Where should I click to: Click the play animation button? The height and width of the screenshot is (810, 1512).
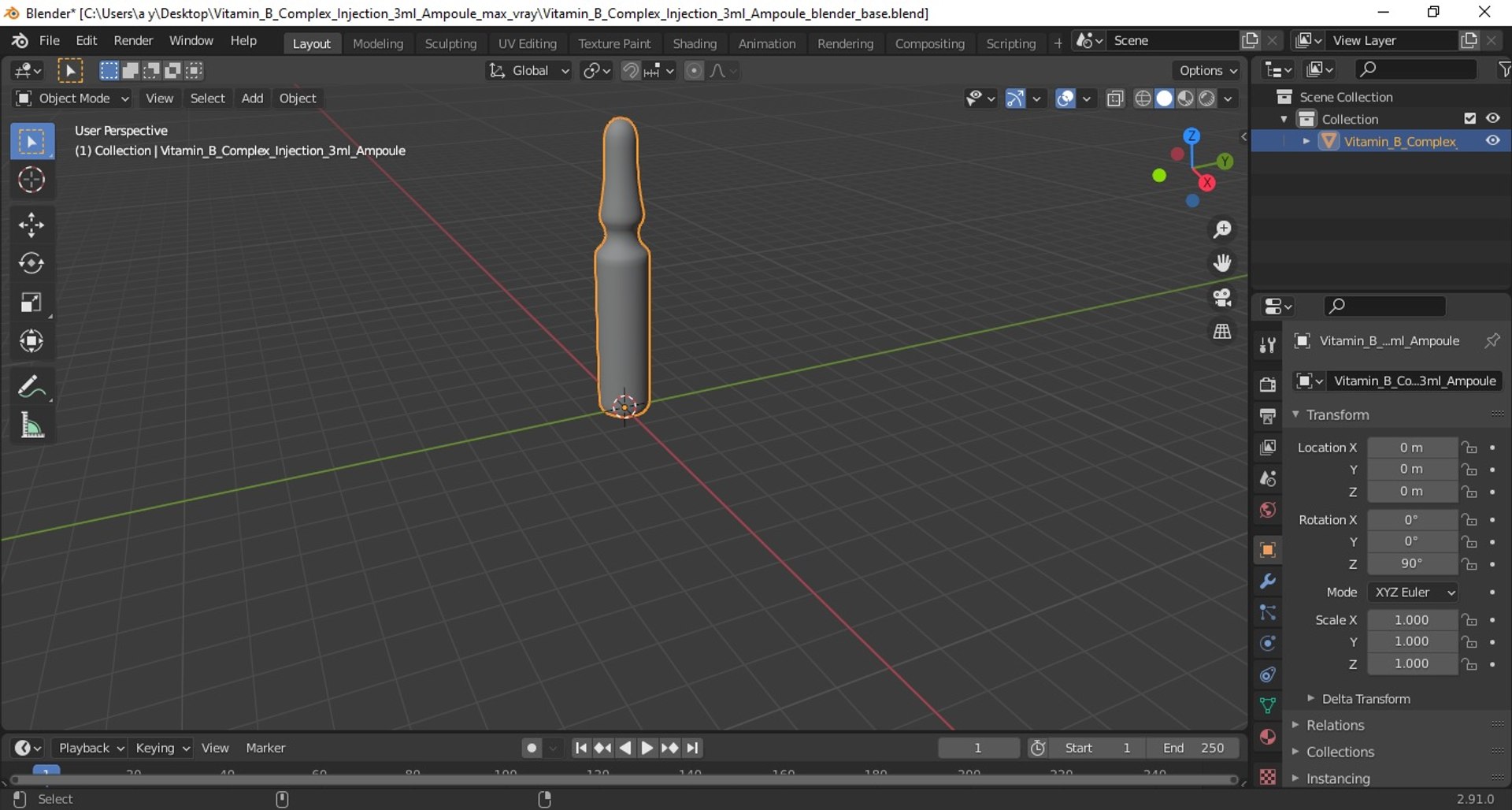click(647, 748)
